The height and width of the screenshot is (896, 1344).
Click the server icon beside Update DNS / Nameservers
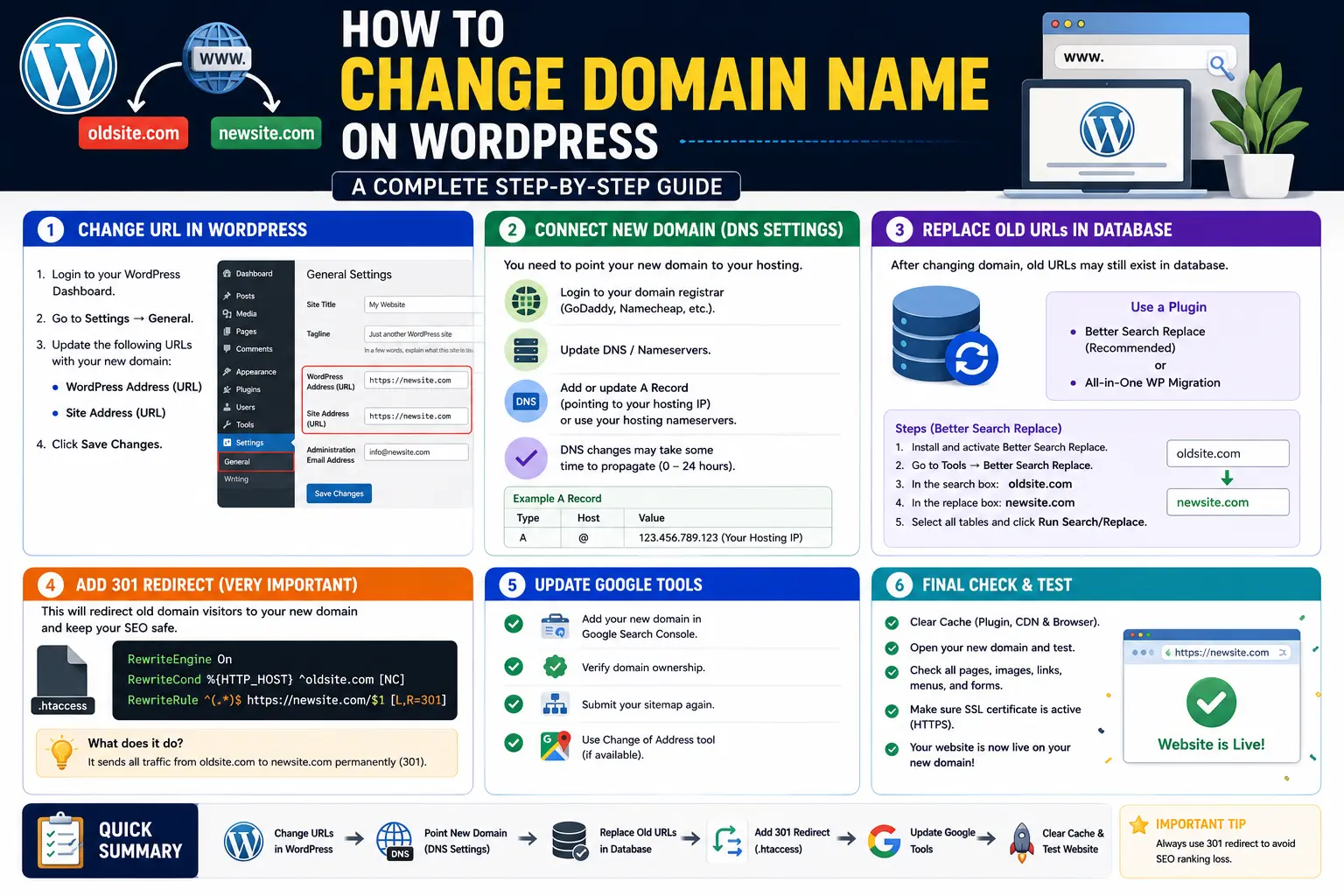click(526, 350)
